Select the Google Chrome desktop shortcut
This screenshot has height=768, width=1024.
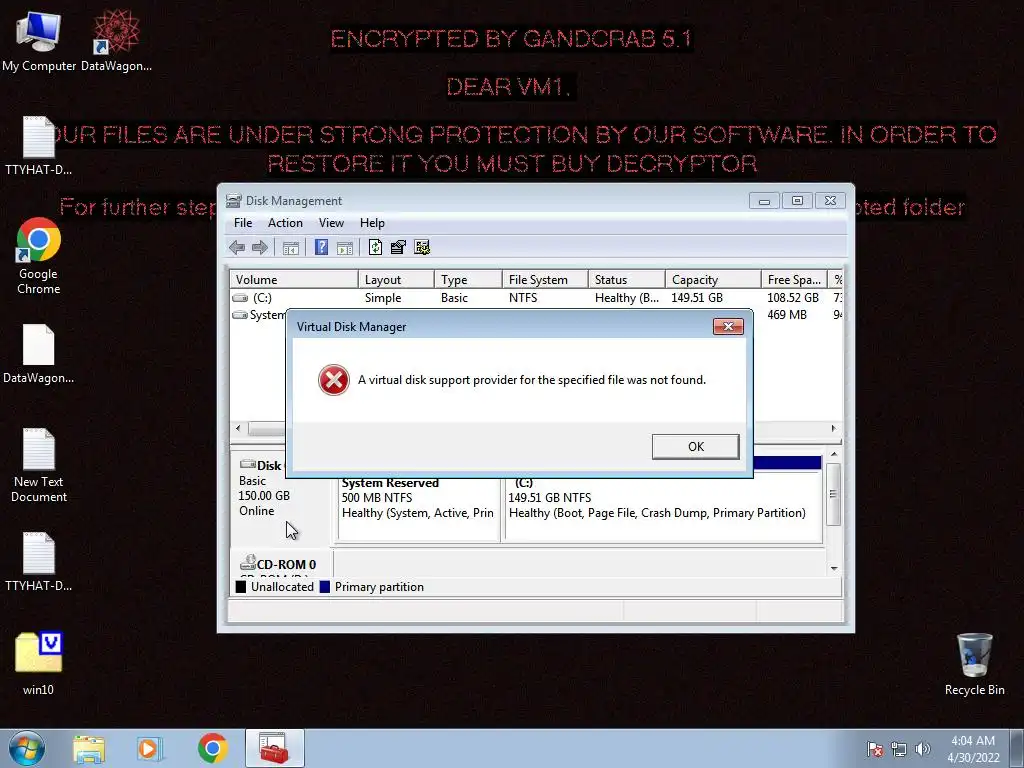[39, 256]
